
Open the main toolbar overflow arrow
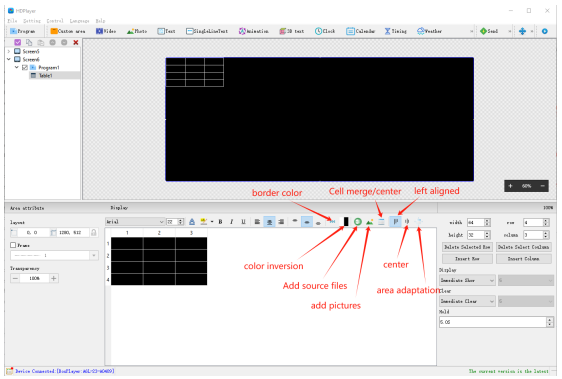click(x=471, y=31)
